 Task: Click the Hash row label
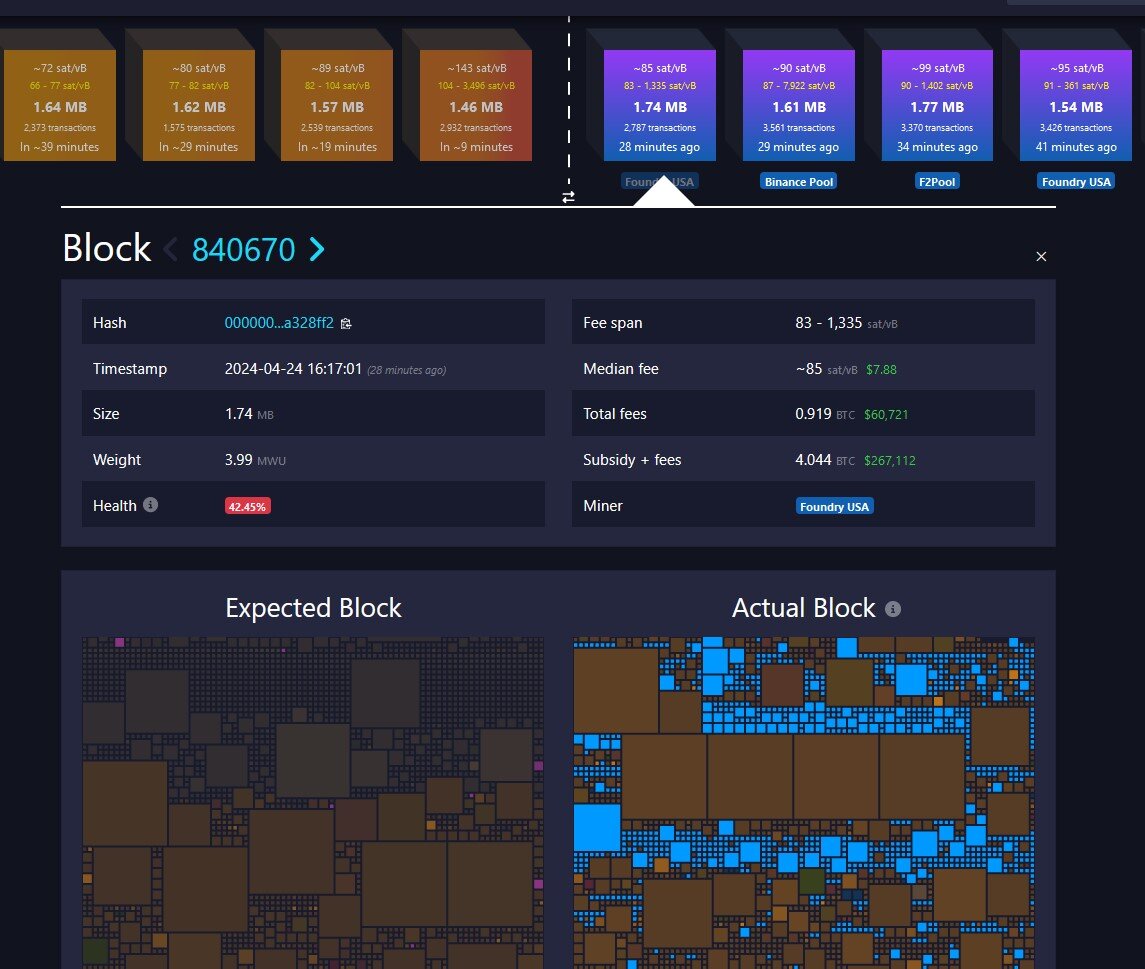pyautogui.click(x=110, y=323)
